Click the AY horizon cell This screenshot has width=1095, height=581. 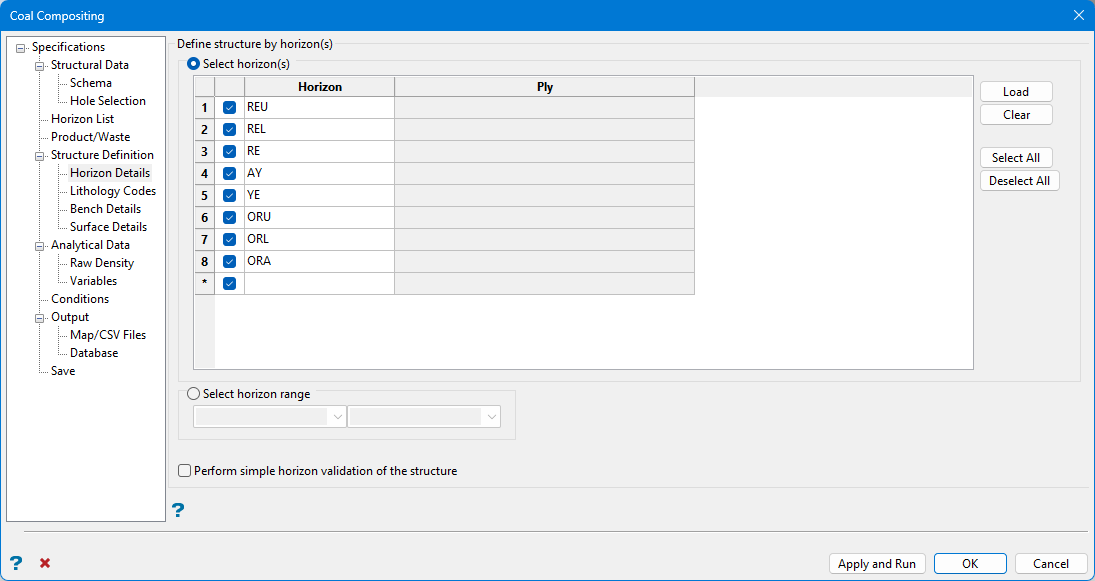320,173
